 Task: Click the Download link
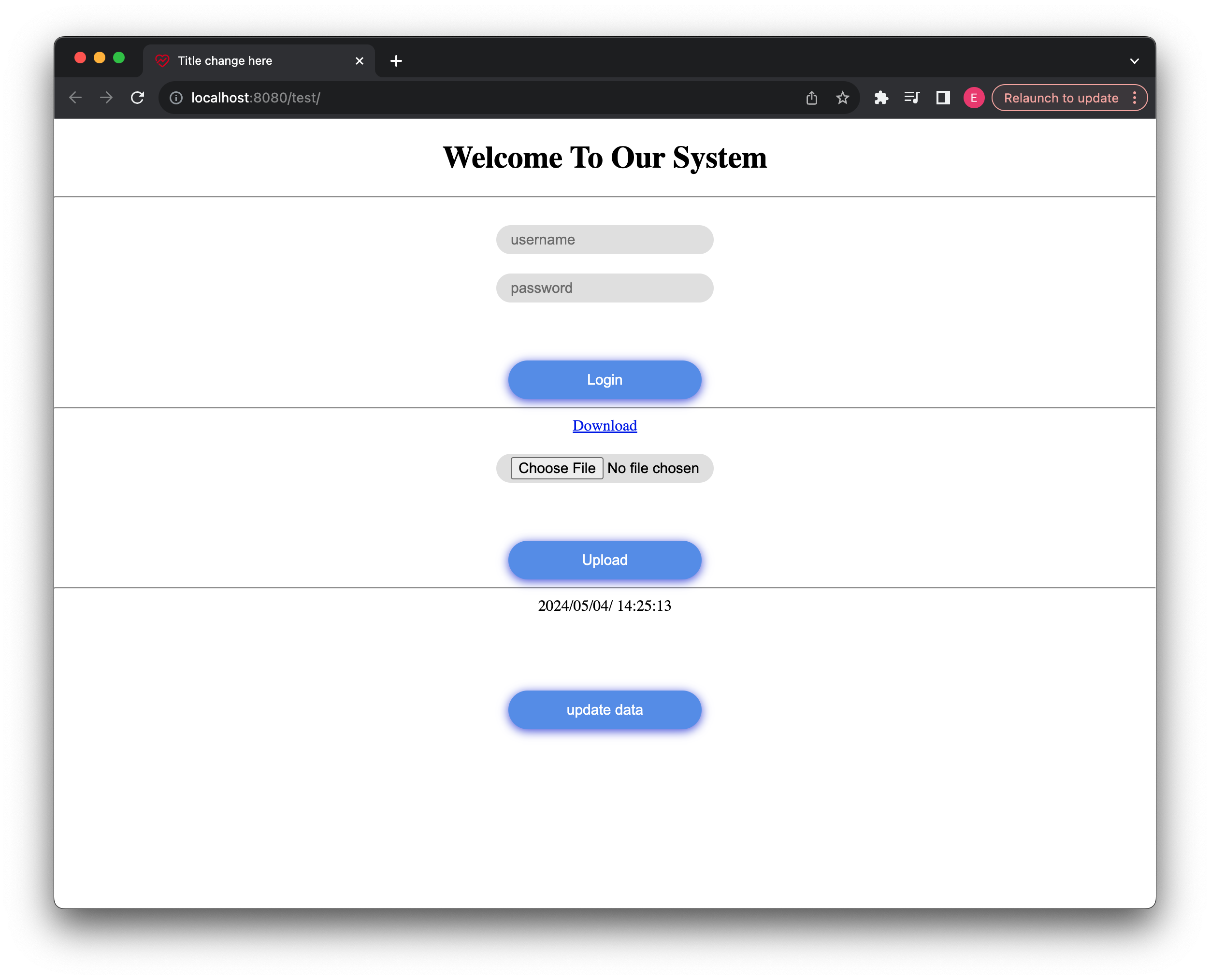[604, 425]
